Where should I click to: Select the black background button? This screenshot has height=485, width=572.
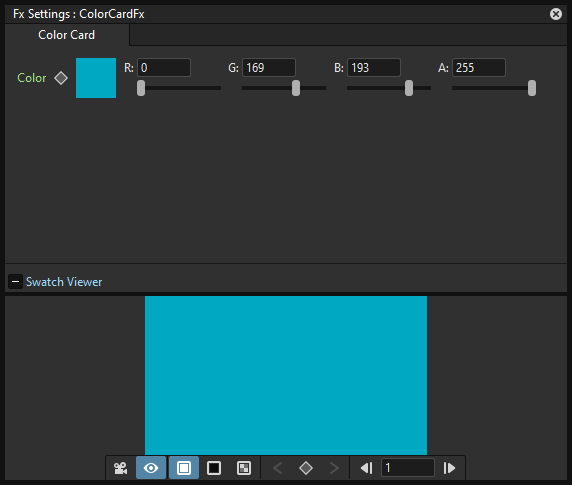214,468
